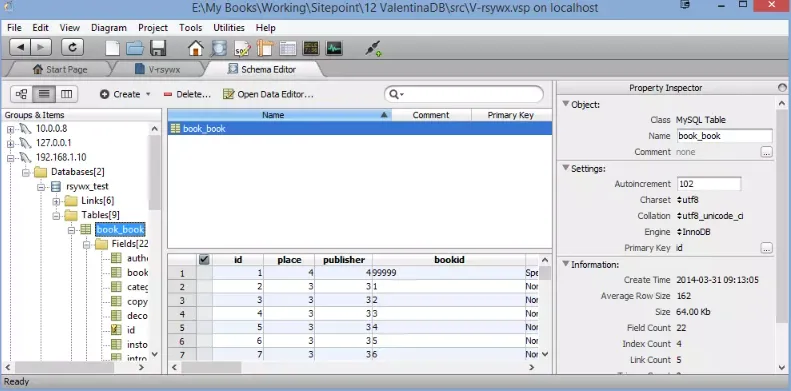Open the File menu

[x=14, y=28]
